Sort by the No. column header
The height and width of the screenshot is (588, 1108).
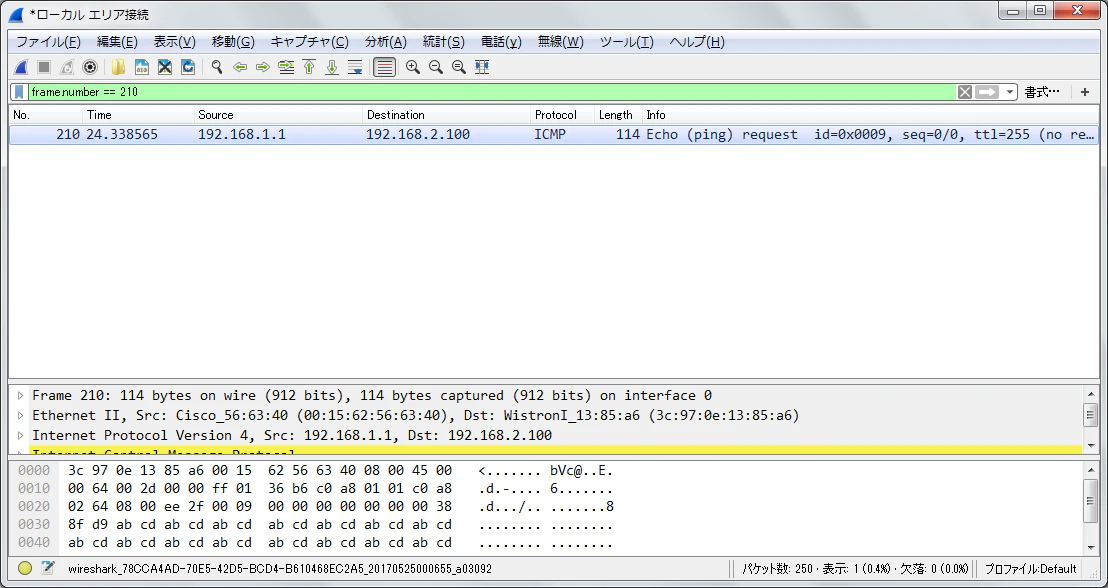click(46, 114)
